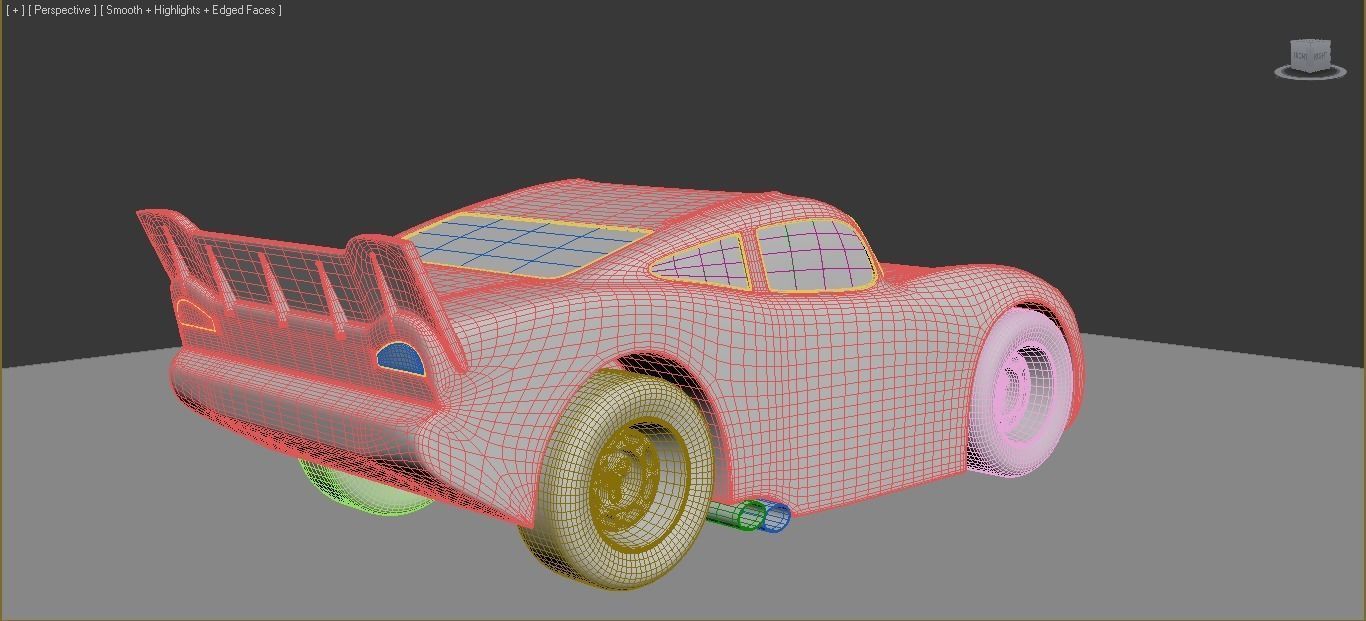The height and width of the screenshot is (621, 1366).
Task: Select the magenta-gridded rear quarter window
Action: coord(703,261)
